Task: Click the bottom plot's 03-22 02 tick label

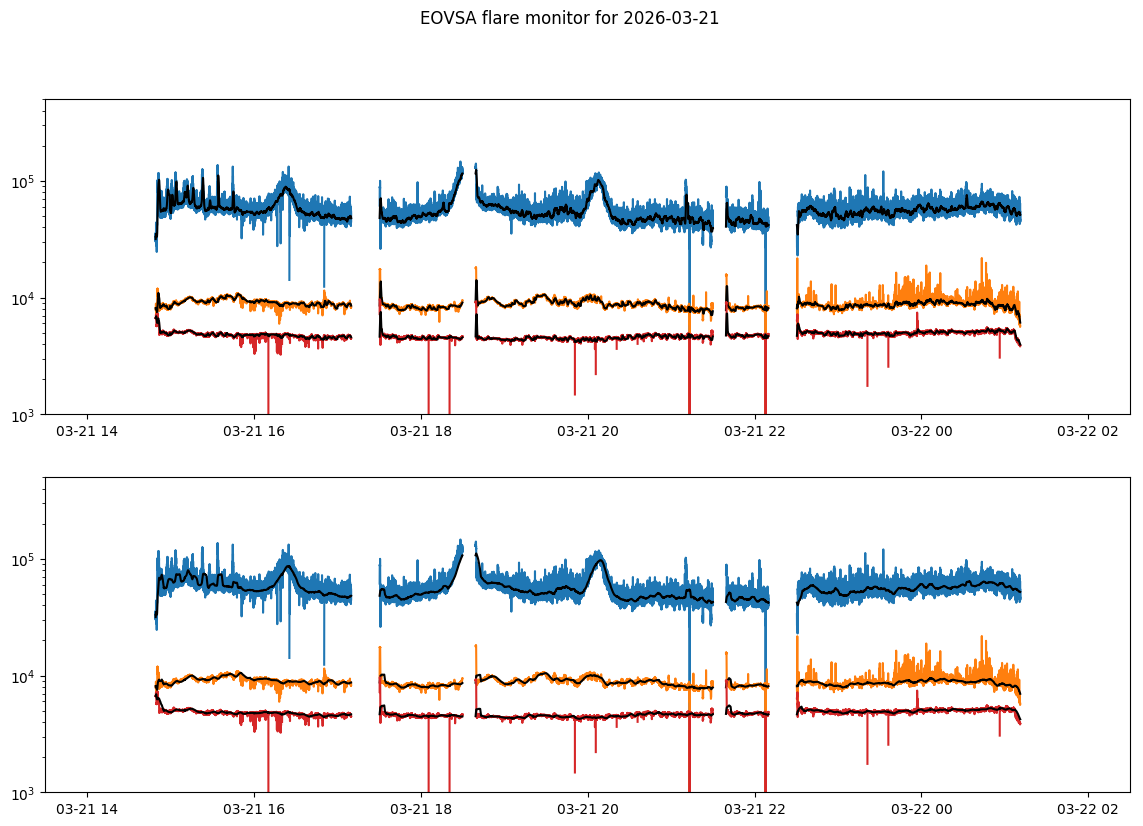Action: tap(1088, 810)
